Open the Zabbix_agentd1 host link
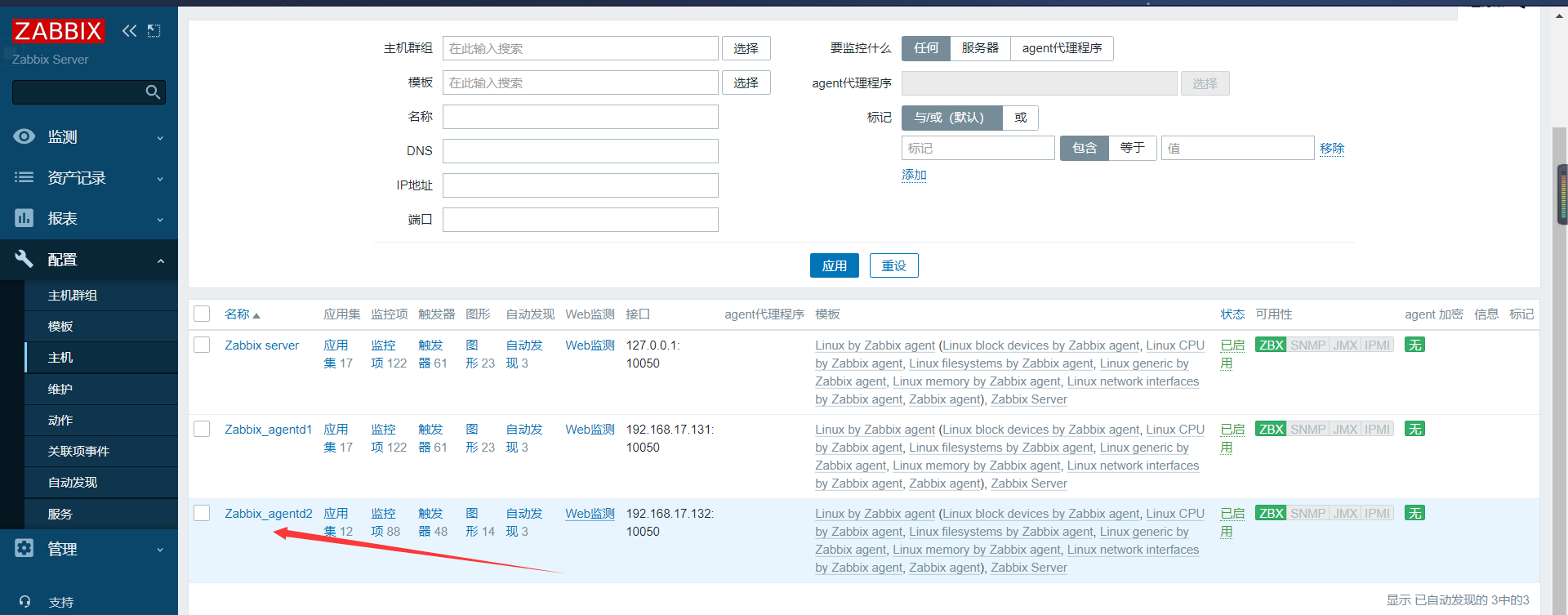This screenshot has width=1568, height=615. [269, 429]
